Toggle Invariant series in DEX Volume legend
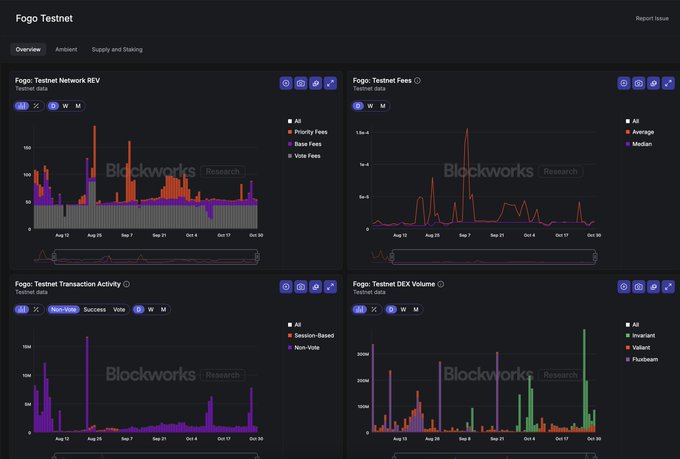This screenshot has height=459, width=680. (x=644, y=336)
